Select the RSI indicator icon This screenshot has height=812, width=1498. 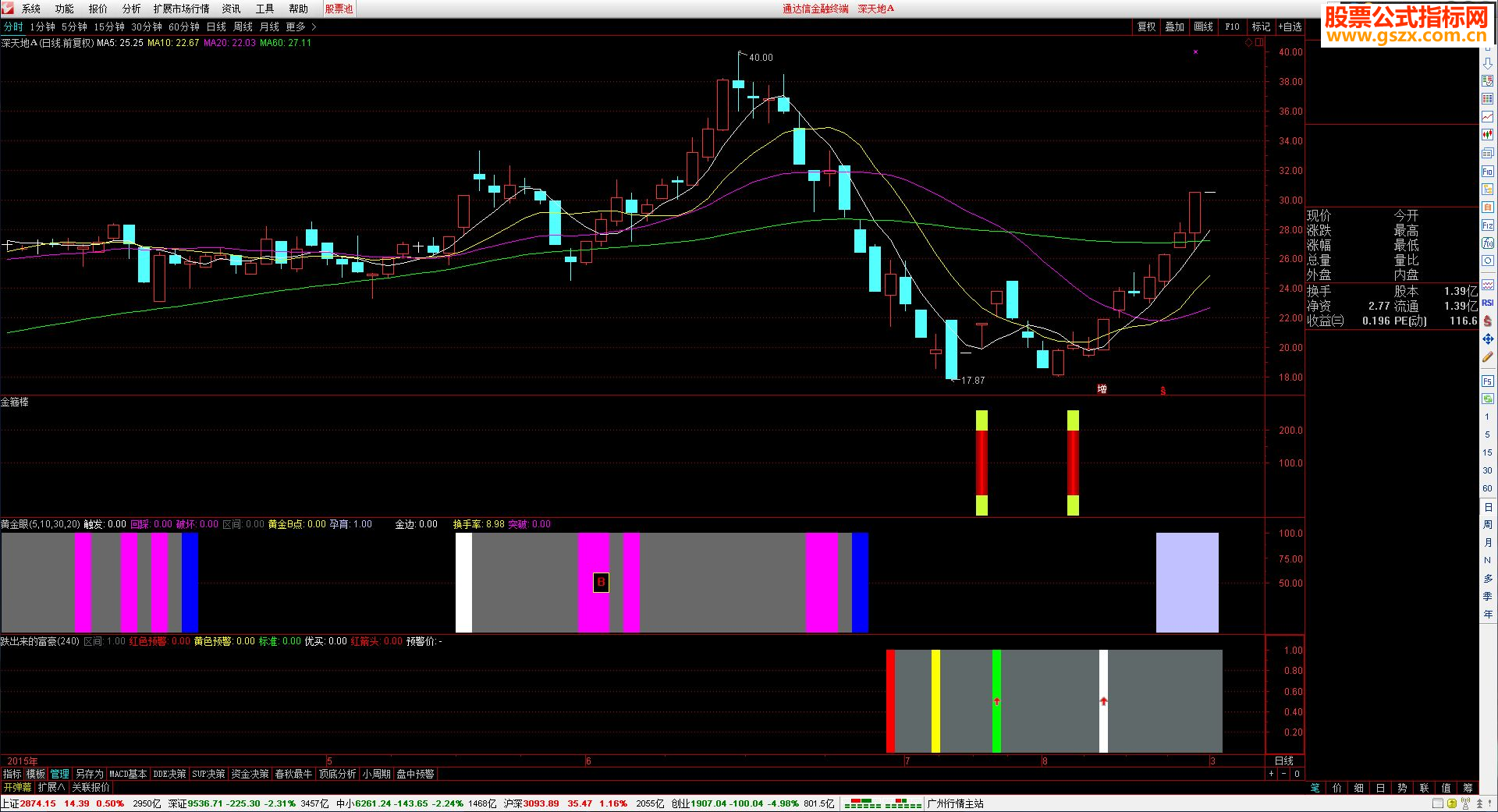coord(1488,303)
